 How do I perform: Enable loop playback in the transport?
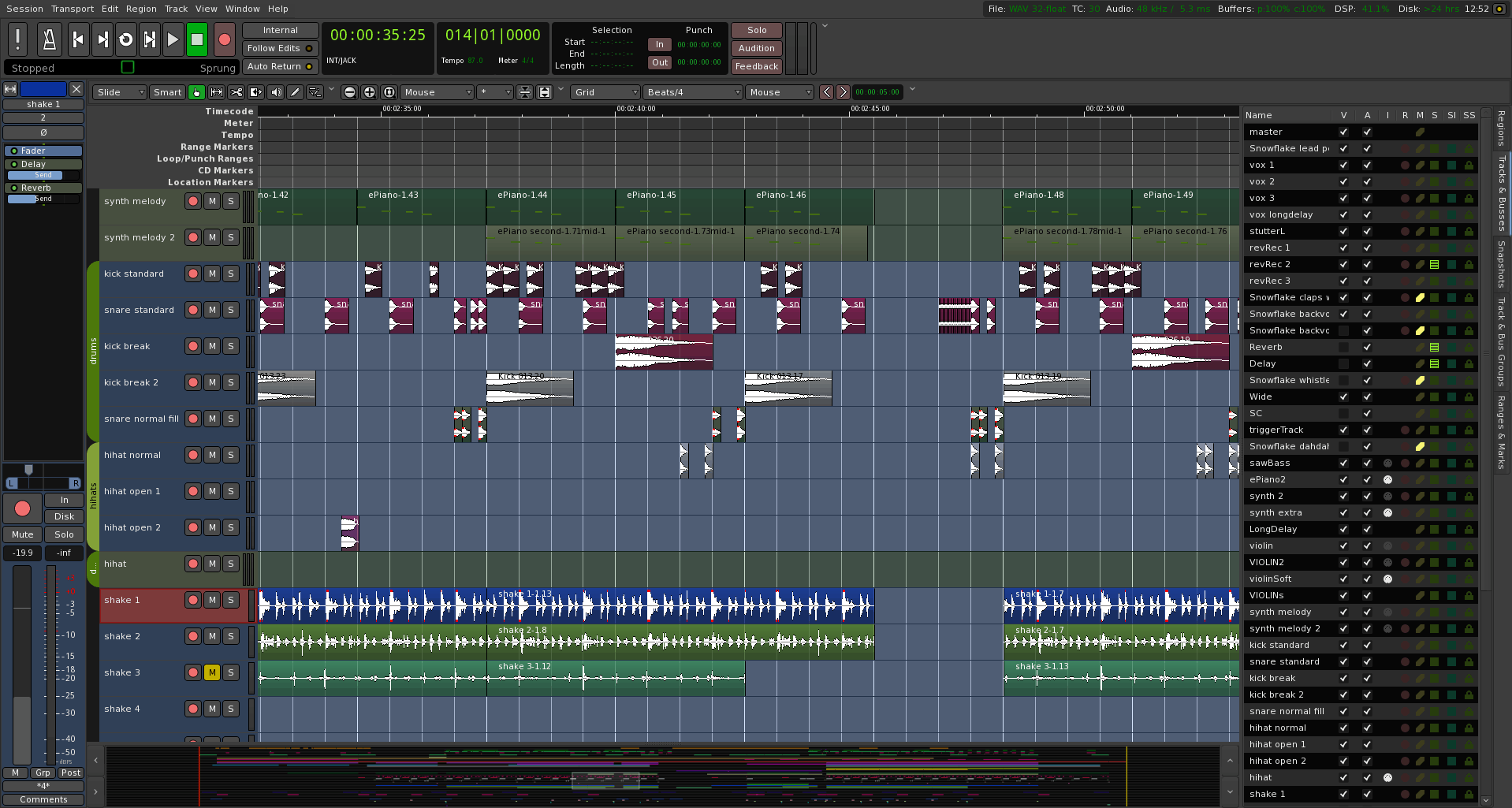pyautogui.click(x=125, y=39)
